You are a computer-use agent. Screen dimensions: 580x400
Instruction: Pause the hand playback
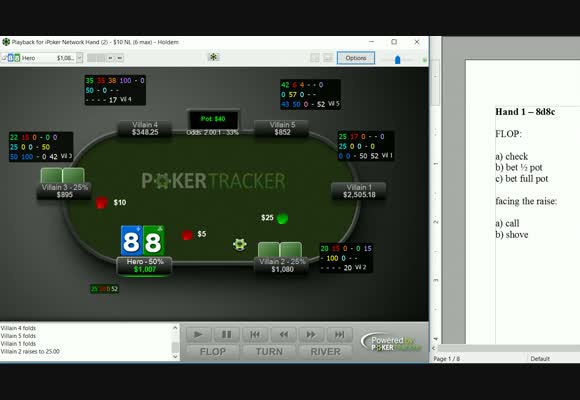[x=226, y=335]
